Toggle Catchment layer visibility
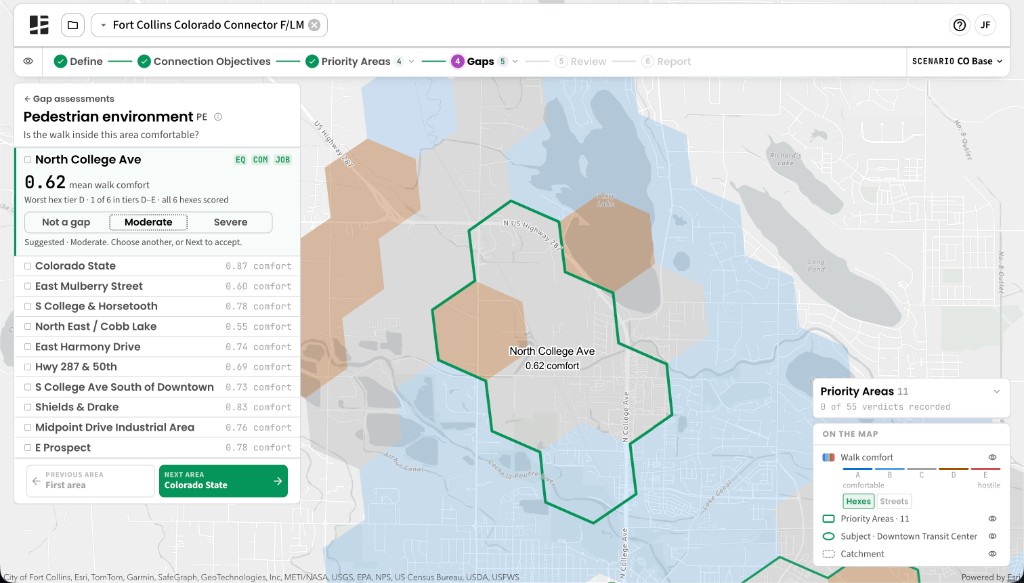This screenshot has width=1024, height=583. click(x=992, y=554)
